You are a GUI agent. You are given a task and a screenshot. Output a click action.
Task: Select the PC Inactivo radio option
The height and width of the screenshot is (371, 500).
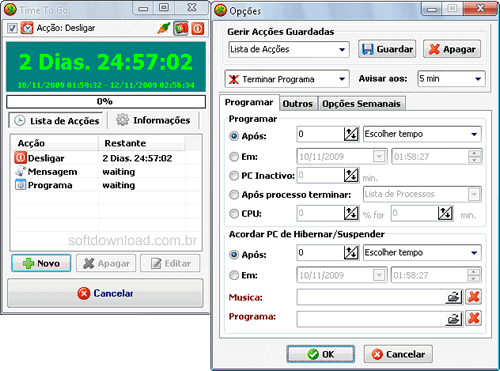point(234,175)
